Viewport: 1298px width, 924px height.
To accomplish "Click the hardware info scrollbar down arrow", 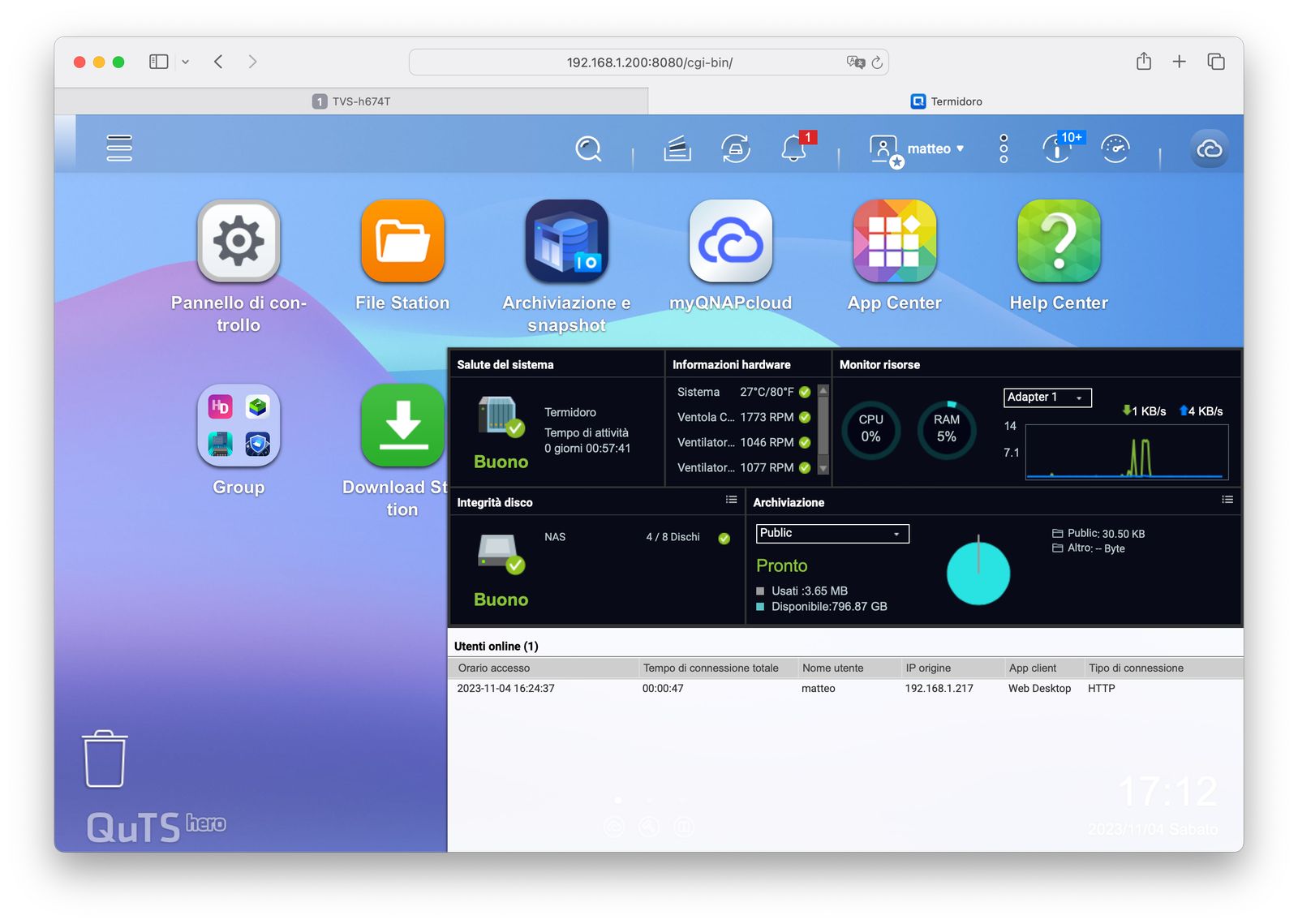I will click(823, 469).
